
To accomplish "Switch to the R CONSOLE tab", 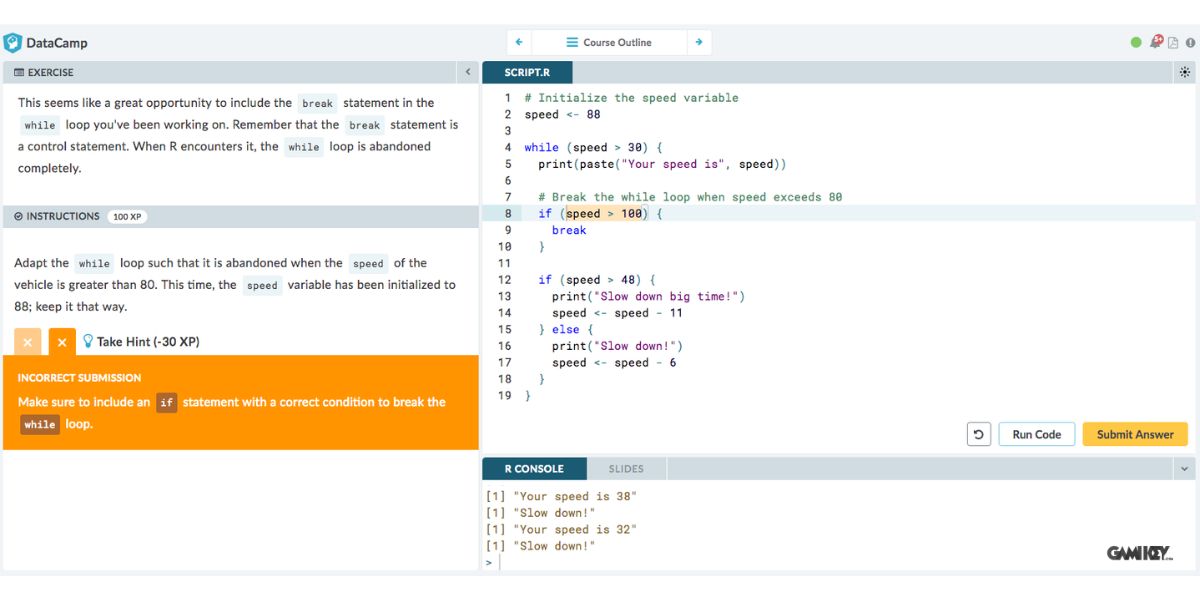I will [x=533, y=468].
